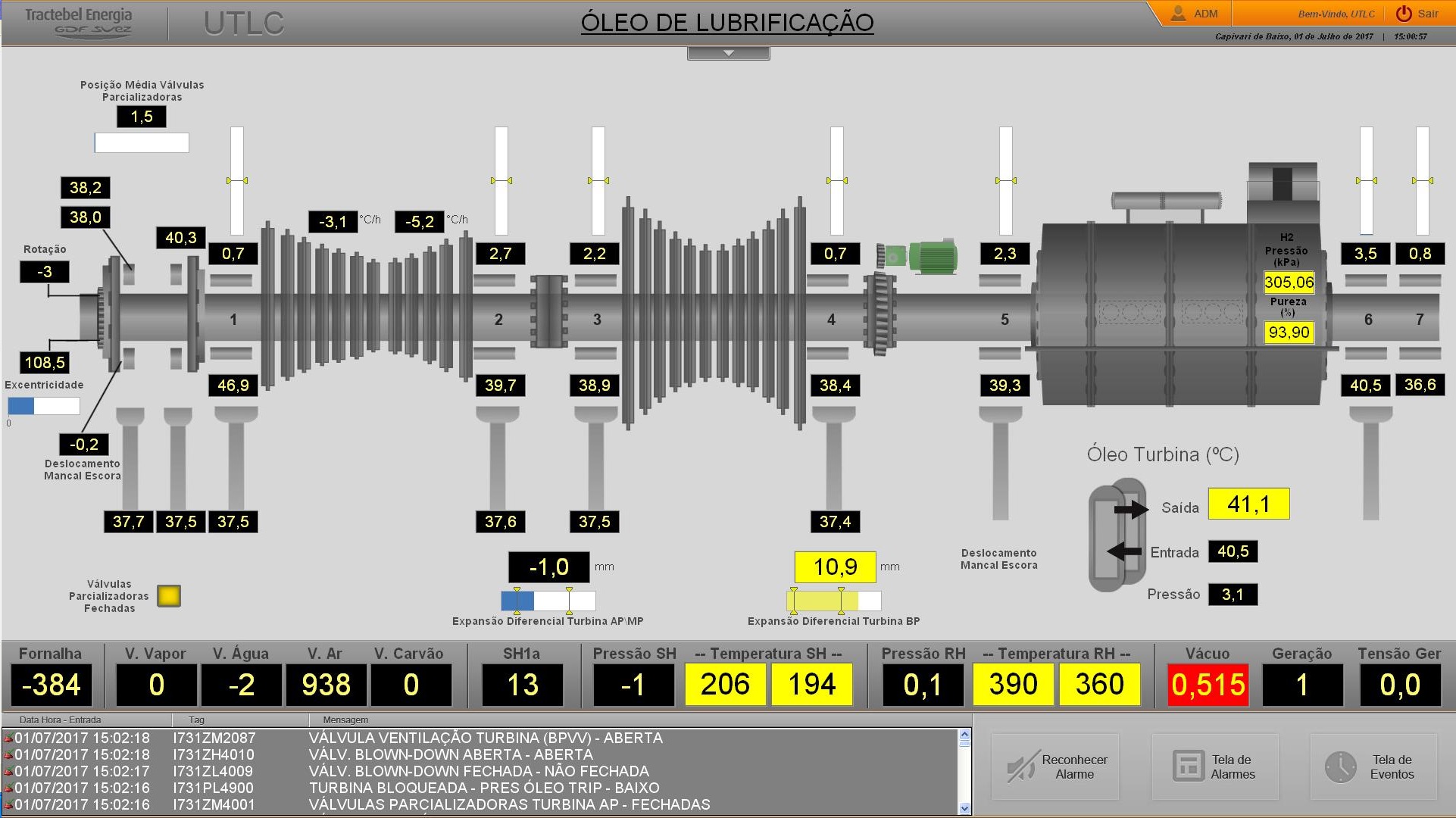Image resolution: width=1456 pixels, height=818 pixels.
Task: Click the Vácuo red value 0,515
Action: pyautogui.click(x=1208, y=685)
